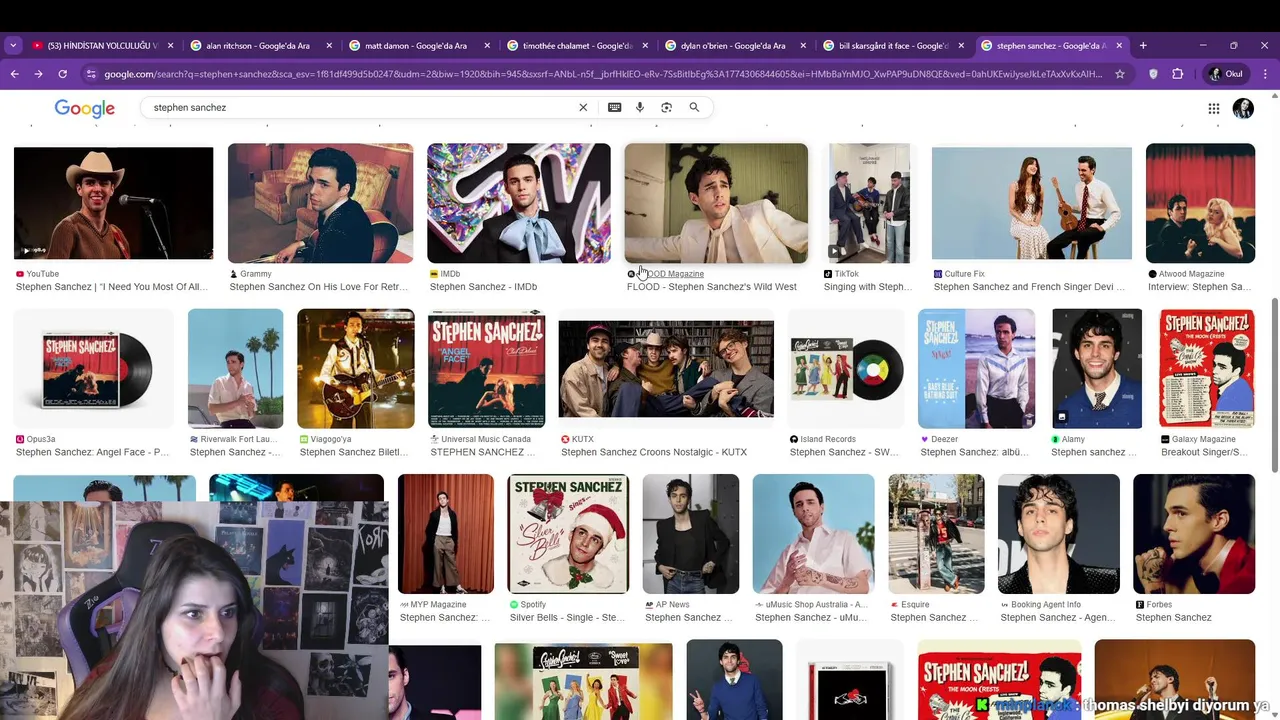Open 'Silver Bells - Single' Spotify link

click(x=567, y=618)
